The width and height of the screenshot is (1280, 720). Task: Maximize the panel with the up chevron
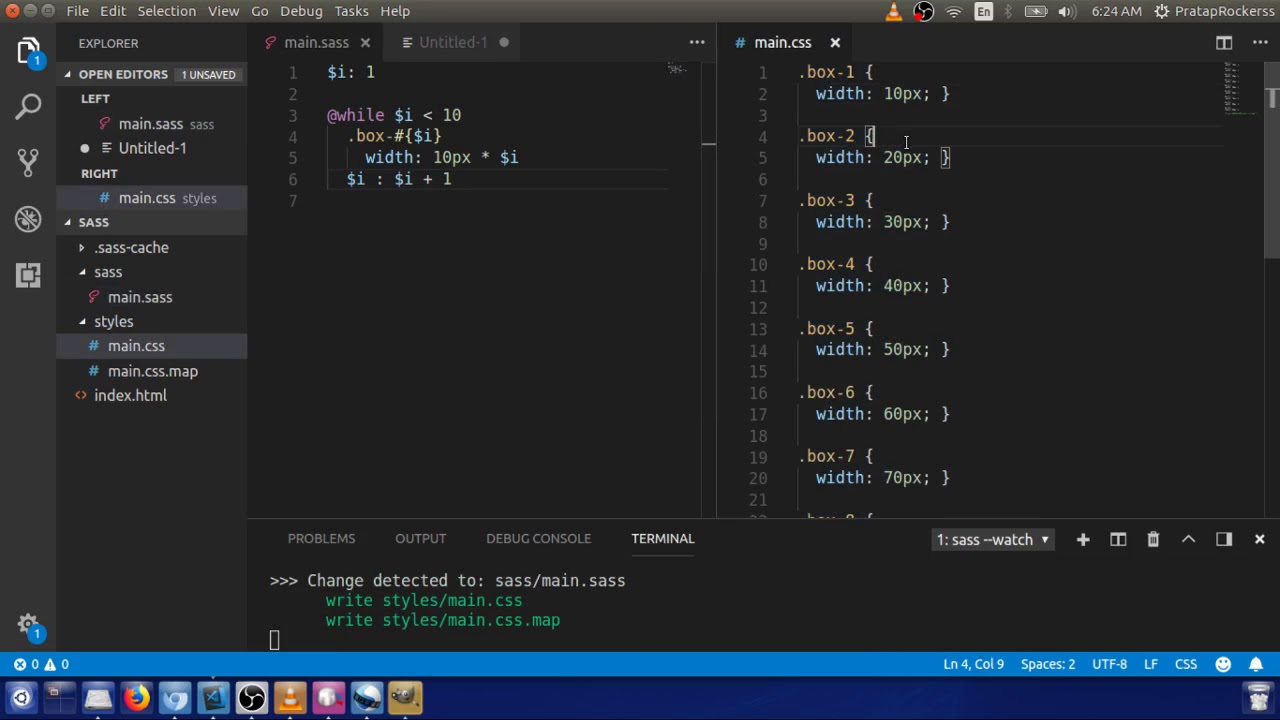1188,539
